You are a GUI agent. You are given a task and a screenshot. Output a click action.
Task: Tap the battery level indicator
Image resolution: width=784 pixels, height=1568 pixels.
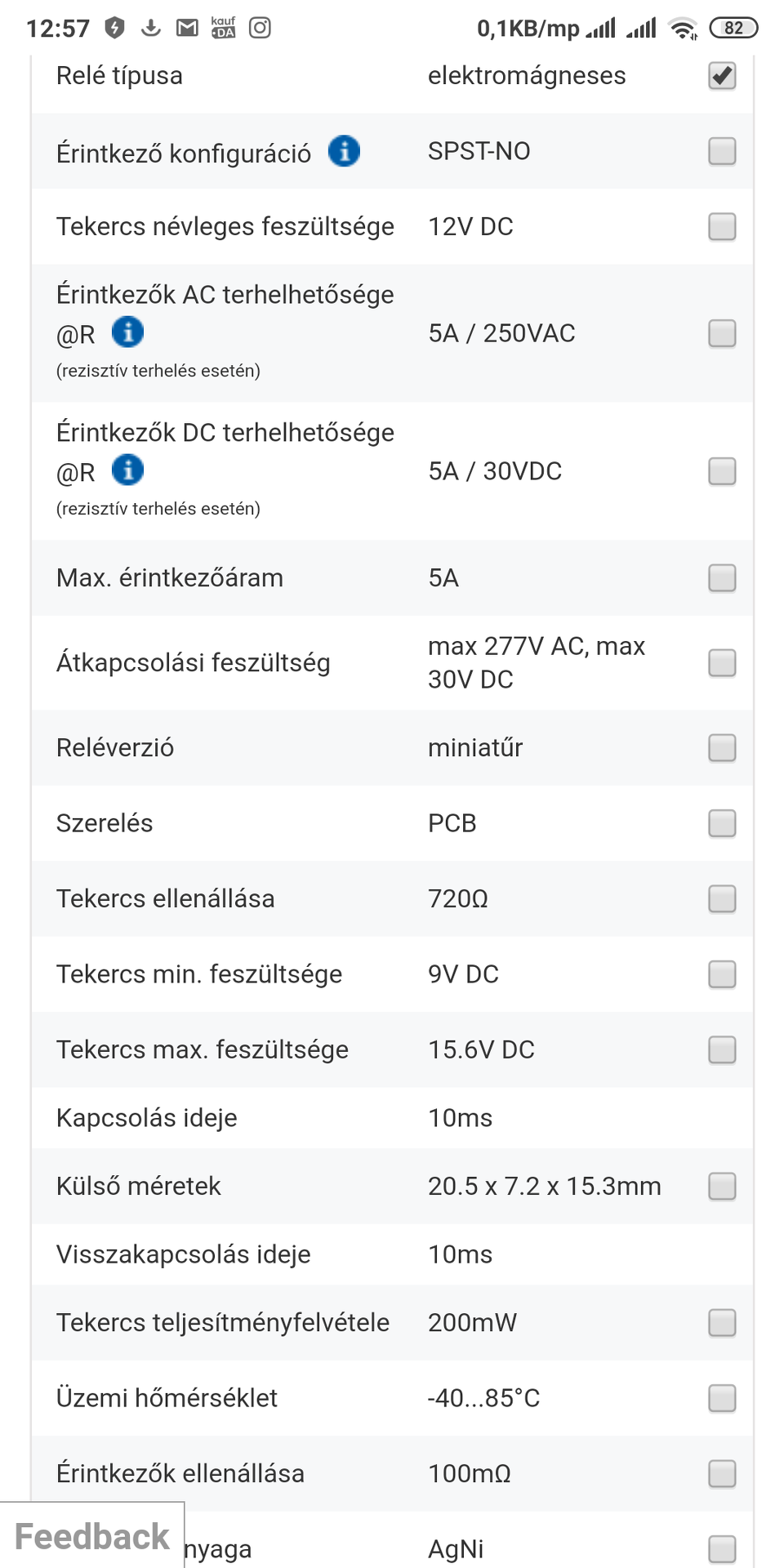(x=733, y=28)
